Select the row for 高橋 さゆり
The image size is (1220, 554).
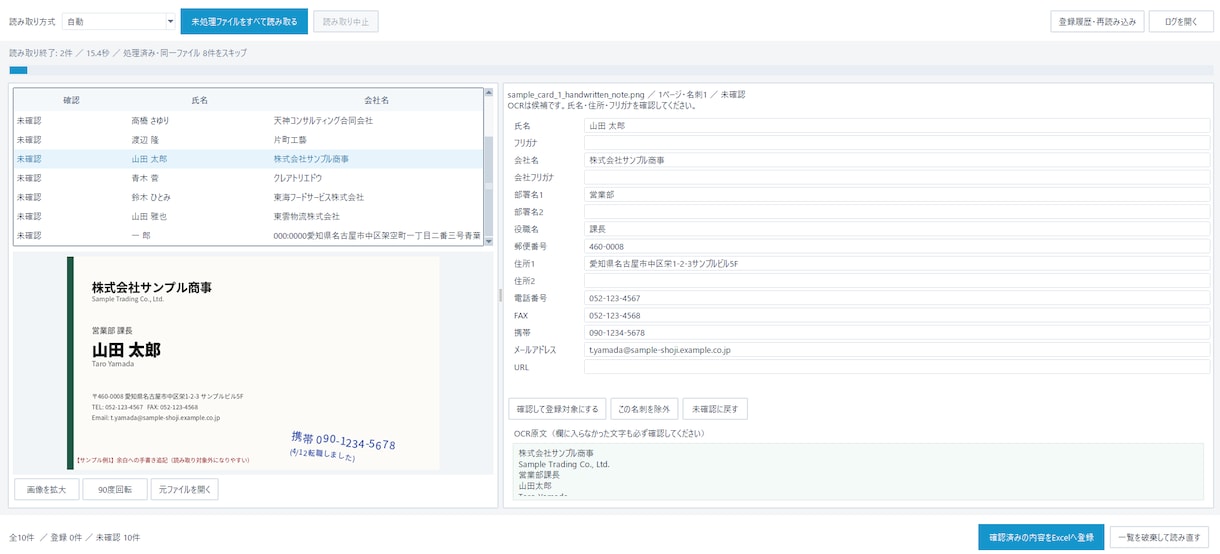coord(248,121)
